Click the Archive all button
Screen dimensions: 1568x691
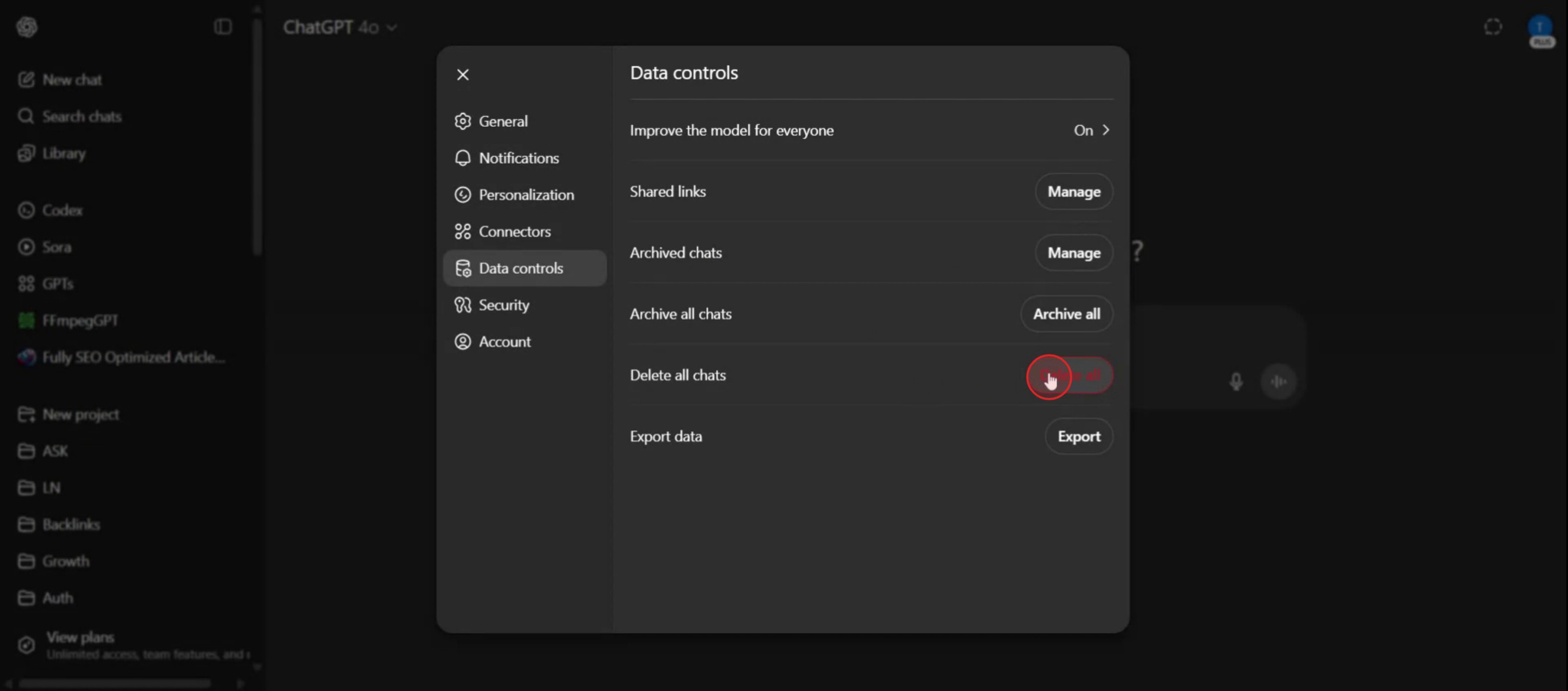coord(1067,314)
